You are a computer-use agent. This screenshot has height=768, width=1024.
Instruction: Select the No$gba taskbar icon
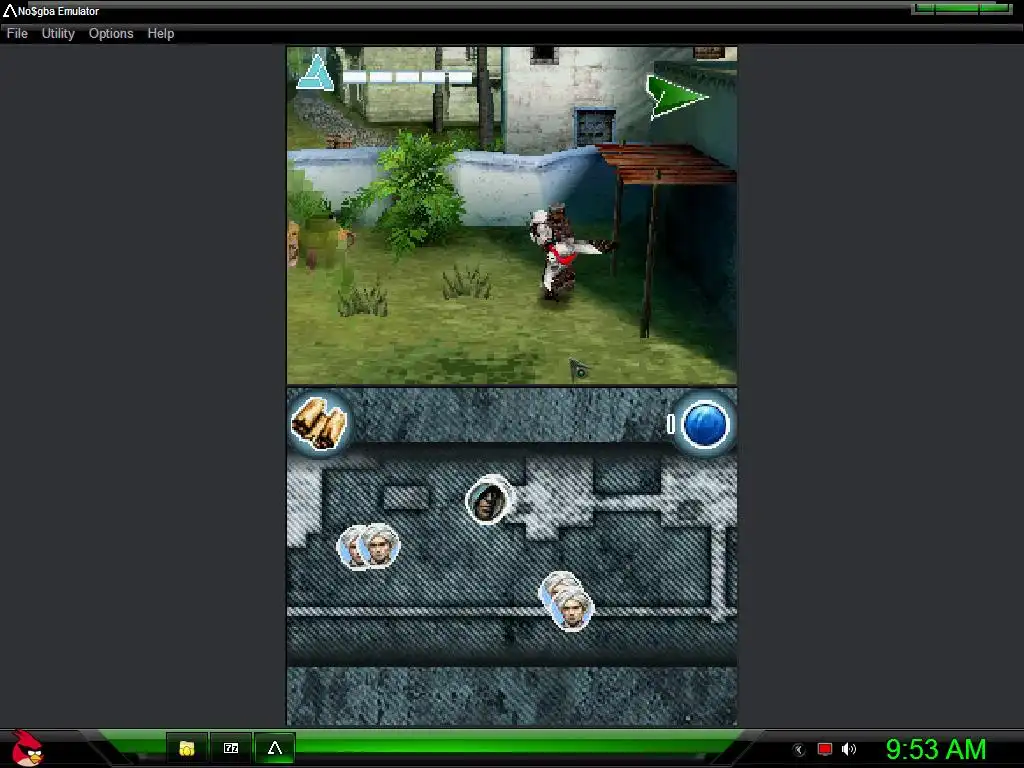click(275, 748)
